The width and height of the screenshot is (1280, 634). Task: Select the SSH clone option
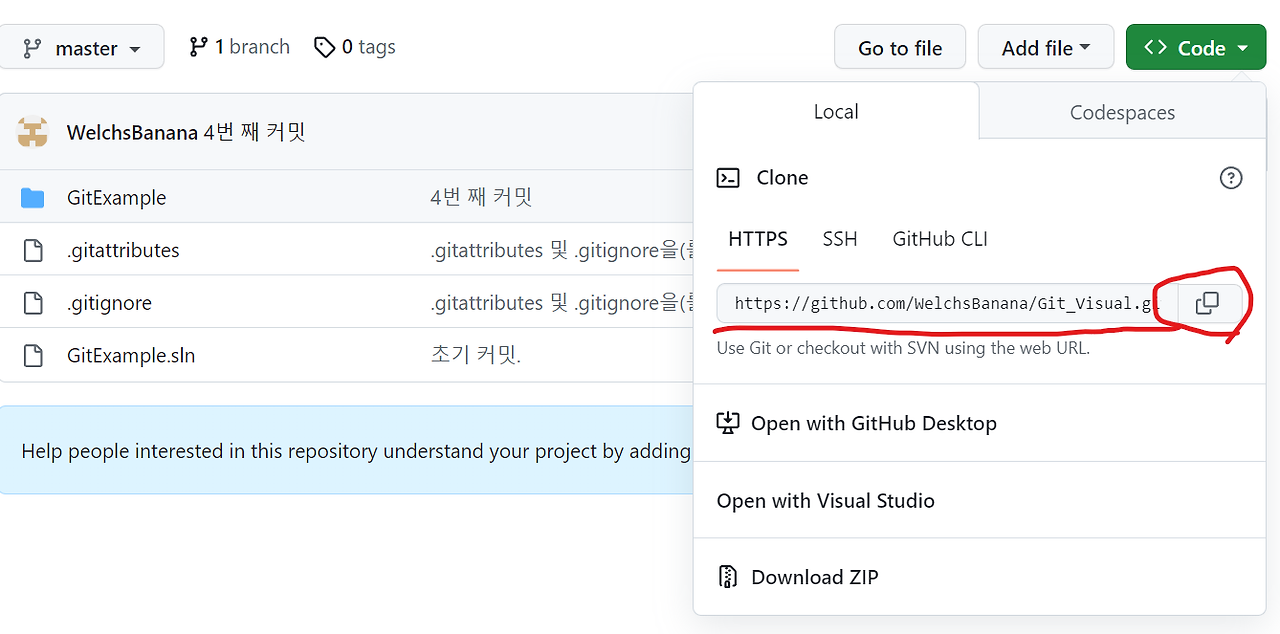click(840, 239)
